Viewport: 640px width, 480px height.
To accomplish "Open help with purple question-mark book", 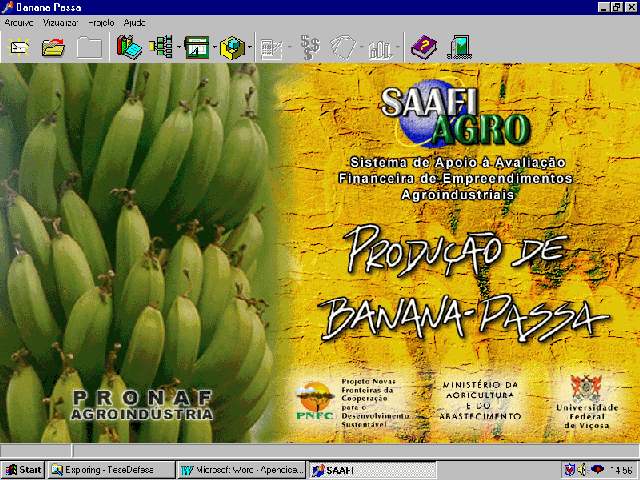I will point(424,47).
